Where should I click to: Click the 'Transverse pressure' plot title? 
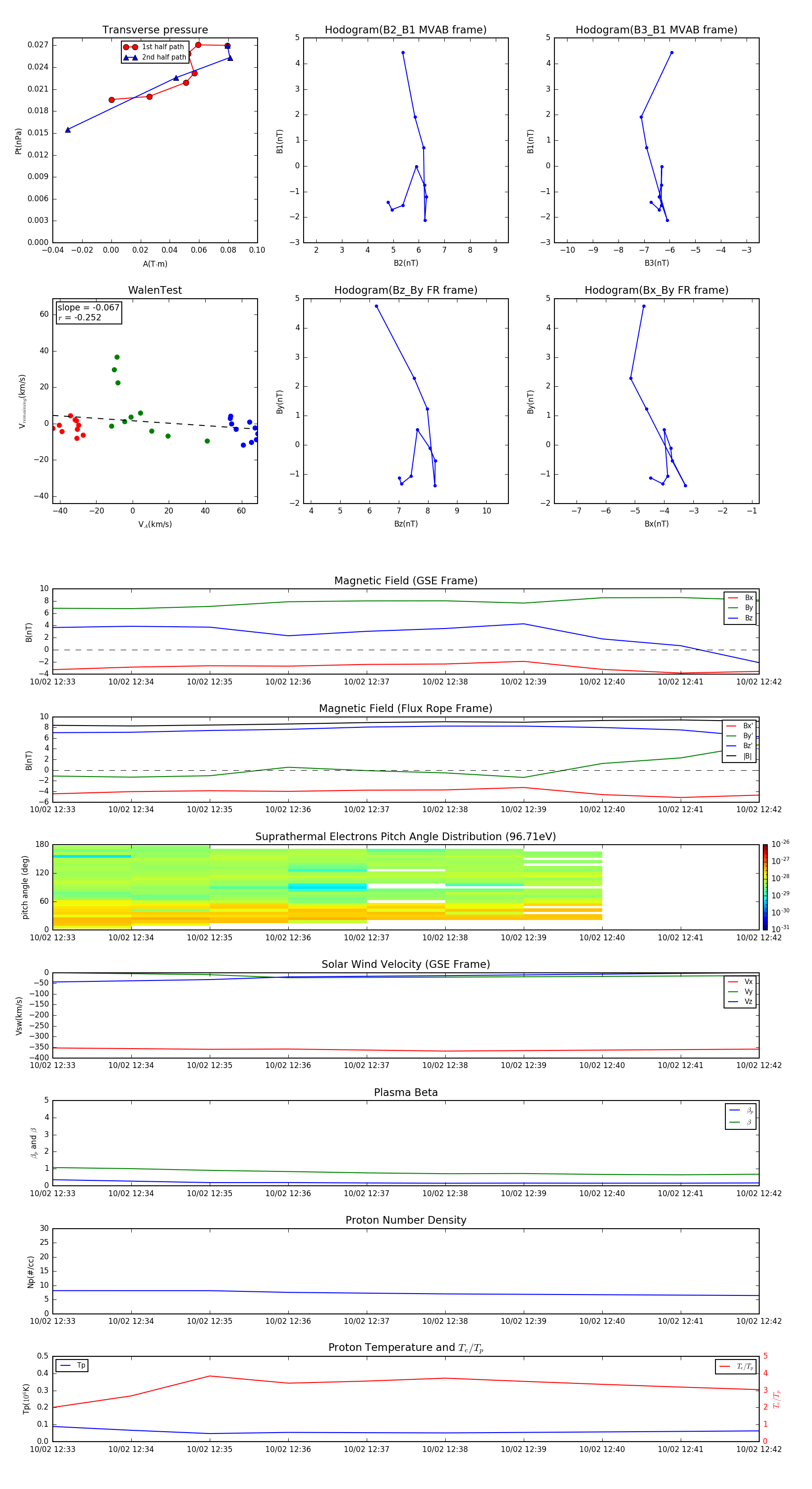click(155, 30)
